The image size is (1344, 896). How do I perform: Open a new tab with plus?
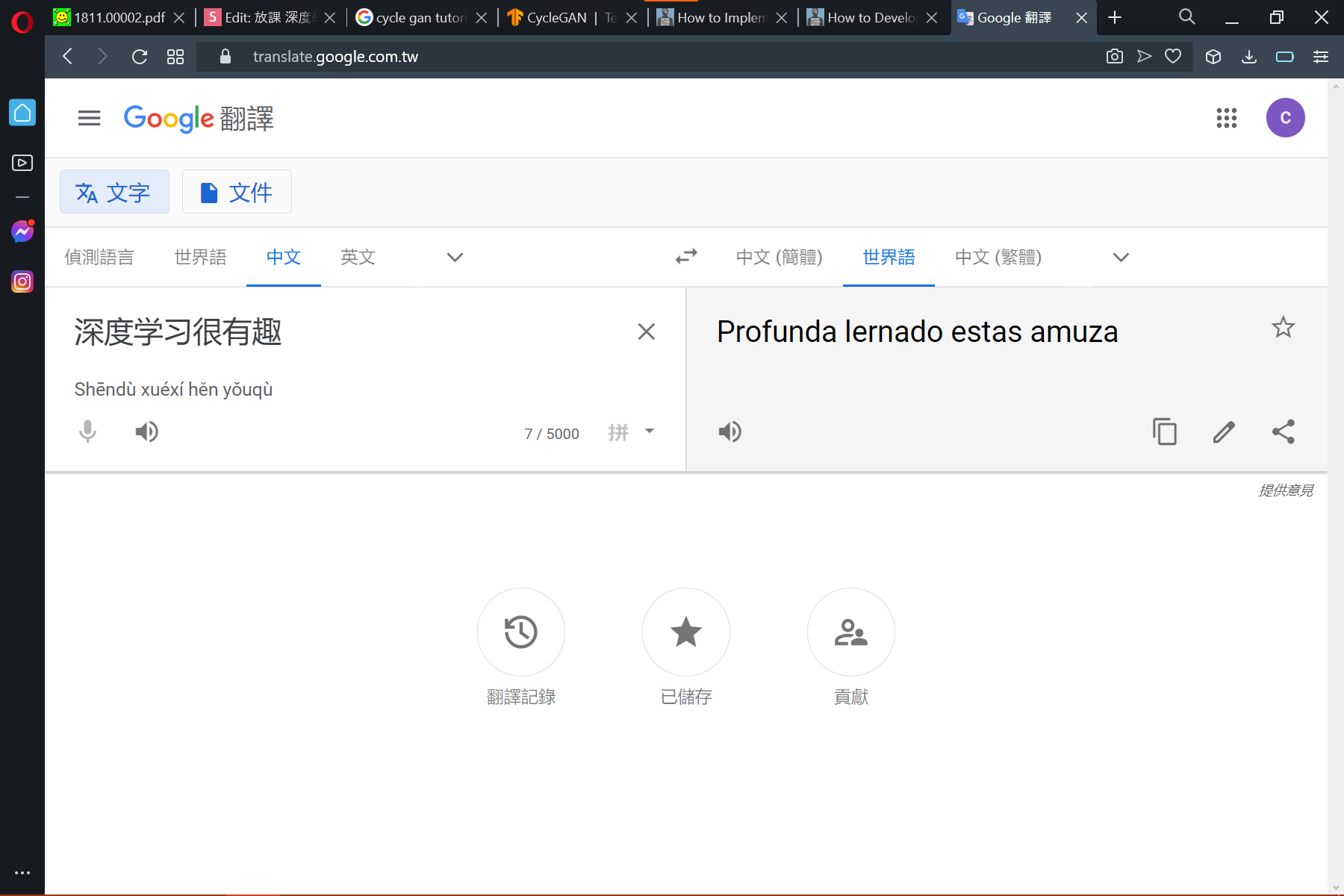(1115, 17)
